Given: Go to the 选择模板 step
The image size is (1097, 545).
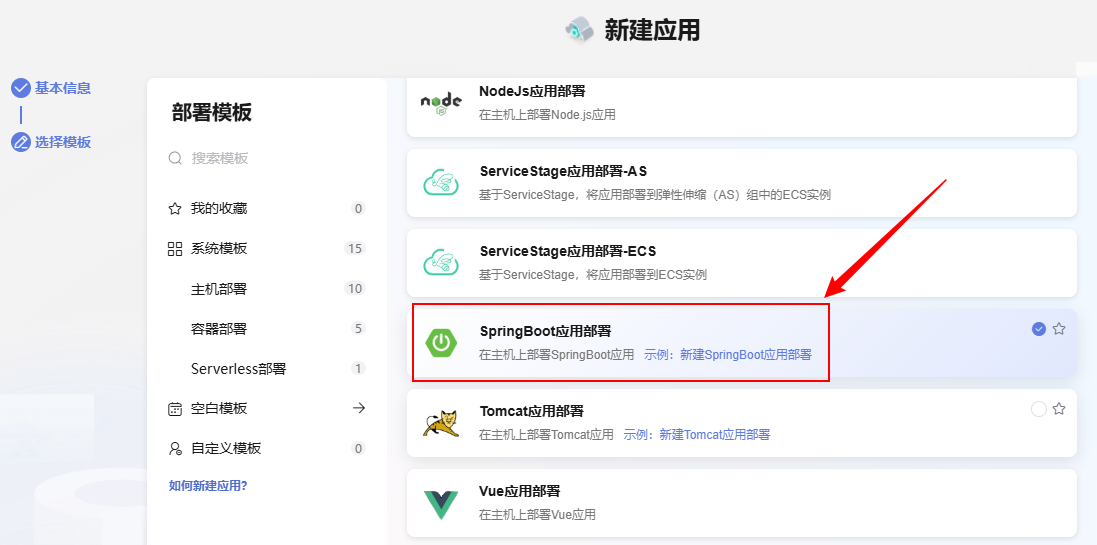Looking at the screenshot, I should (63, 142).
